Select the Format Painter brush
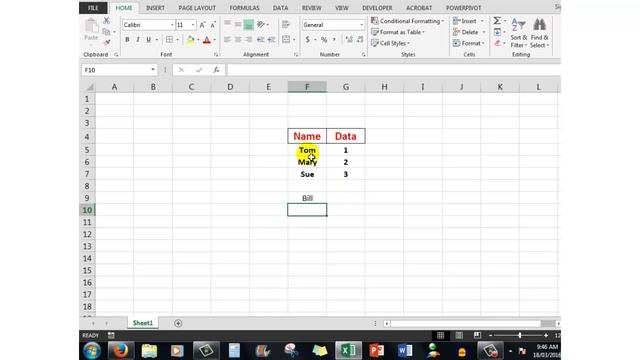The image size is (640, 360). (107, 42)
